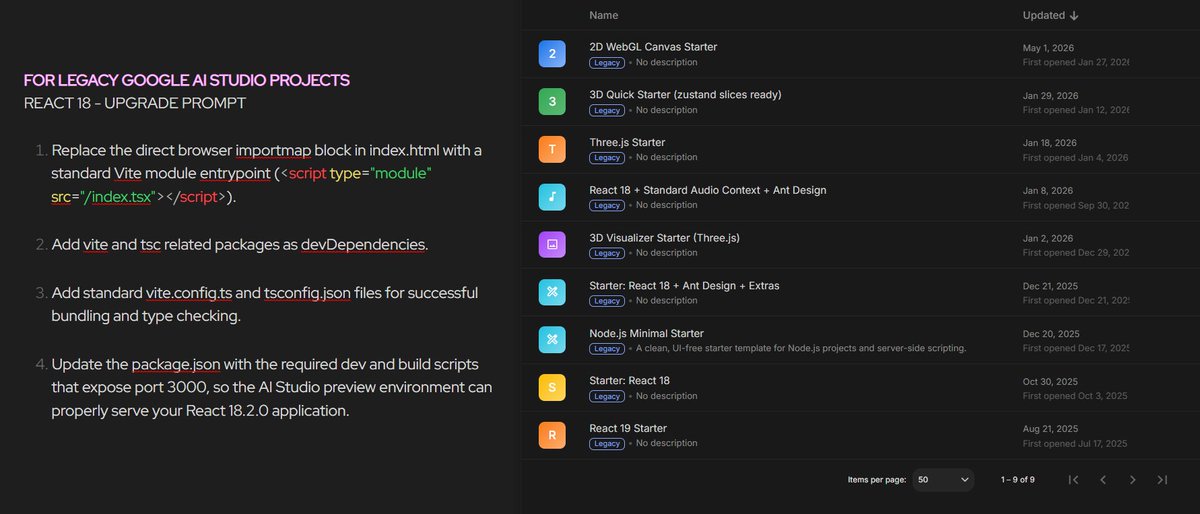Click the Jan 8, 2026 updated date
The image size is (1200, 514).
pyautogui.click(x=1049, y=191)
